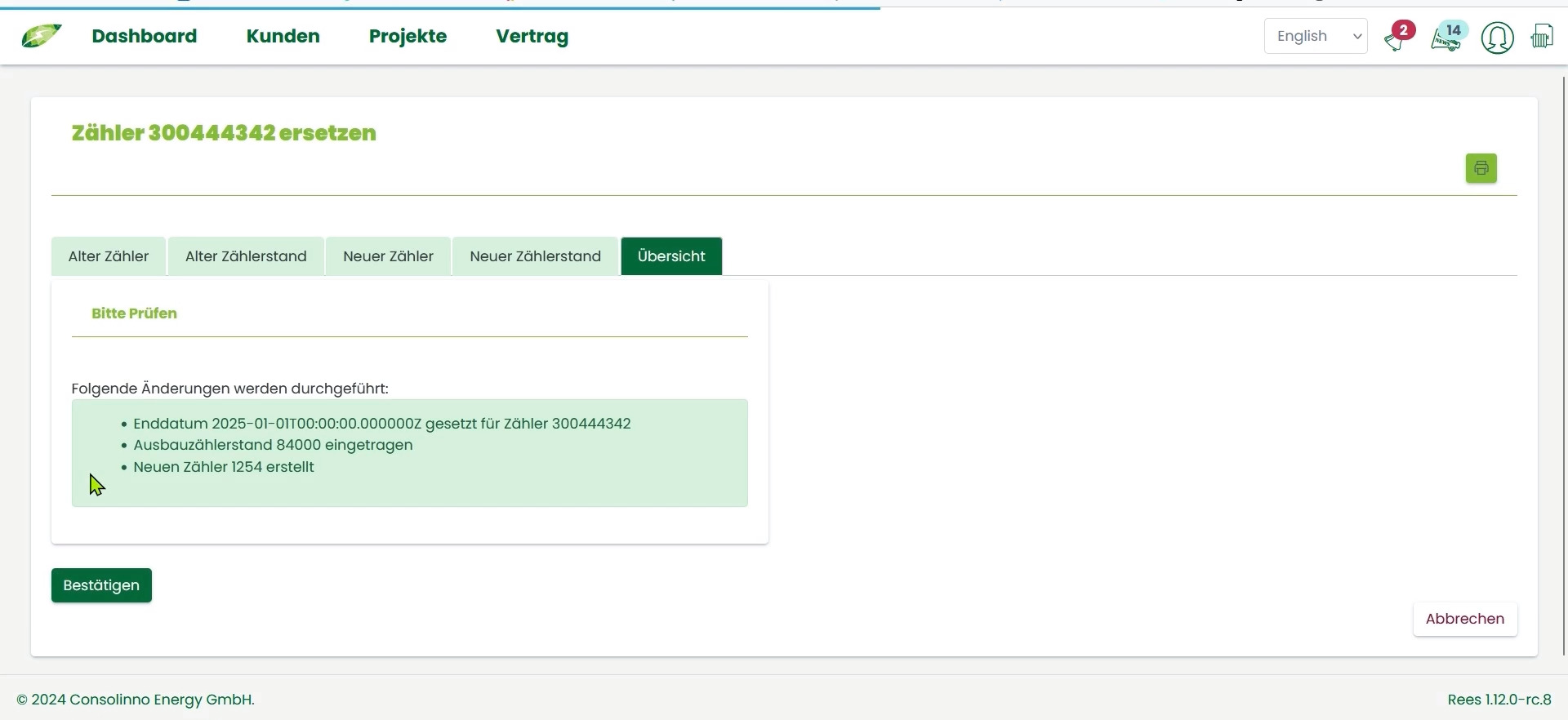
Task: Open the Kunden menu item
Action: click(283, 36)
